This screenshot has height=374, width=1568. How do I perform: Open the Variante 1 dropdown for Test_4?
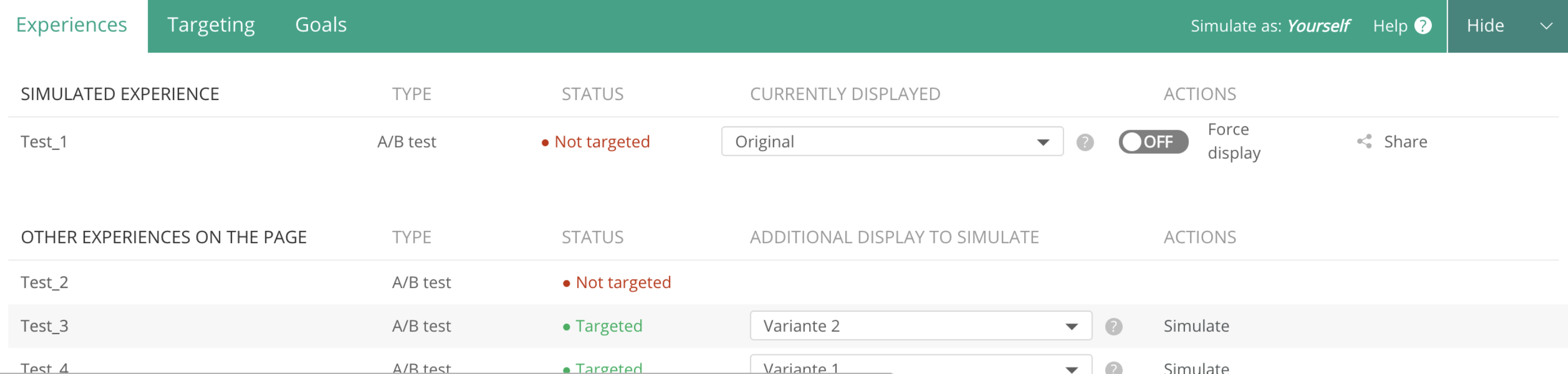coord(921,365)
